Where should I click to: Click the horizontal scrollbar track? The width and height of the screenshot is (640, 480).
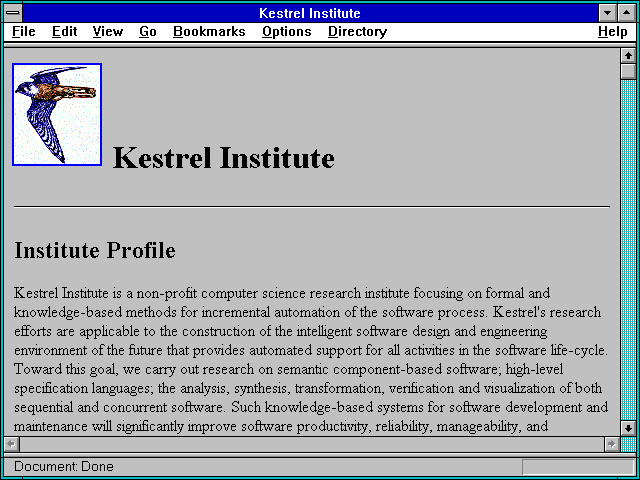(x=311, y=444)
